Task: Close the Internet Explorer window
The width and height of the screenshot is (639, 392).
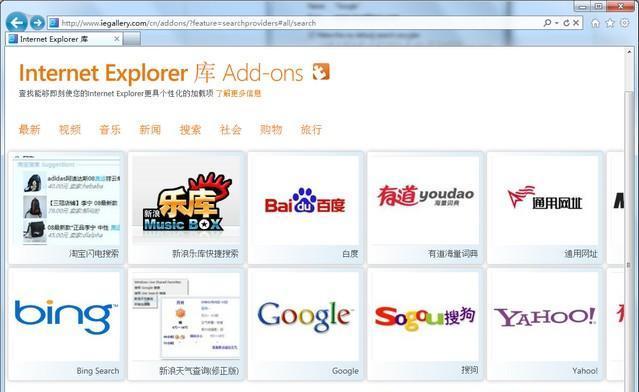Action: coord(621,6)
